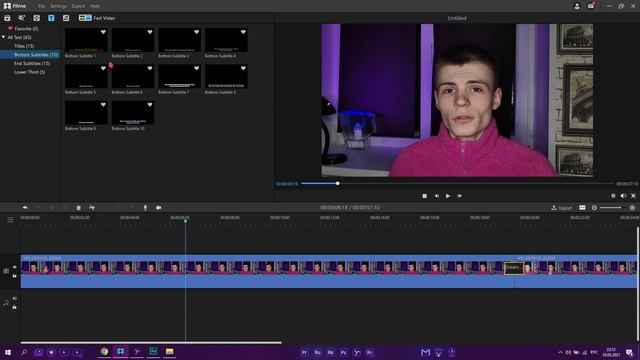The image size is (640, 360).
Task: Open the File menu
Action: tap(41, 6)
